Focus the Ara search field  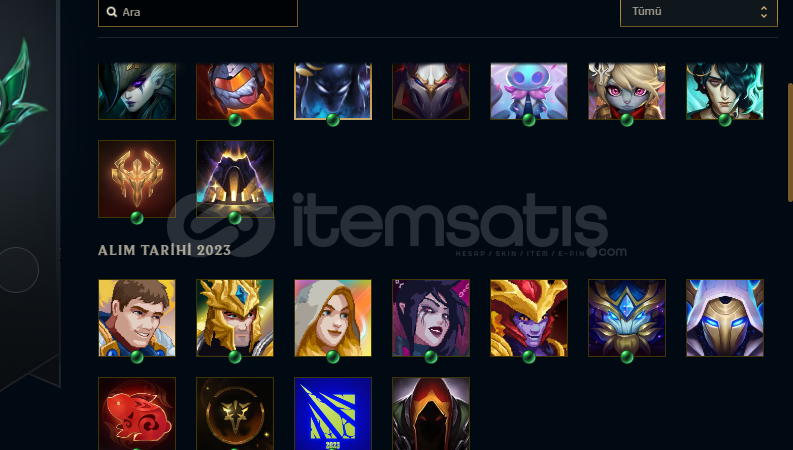[198, 12]
